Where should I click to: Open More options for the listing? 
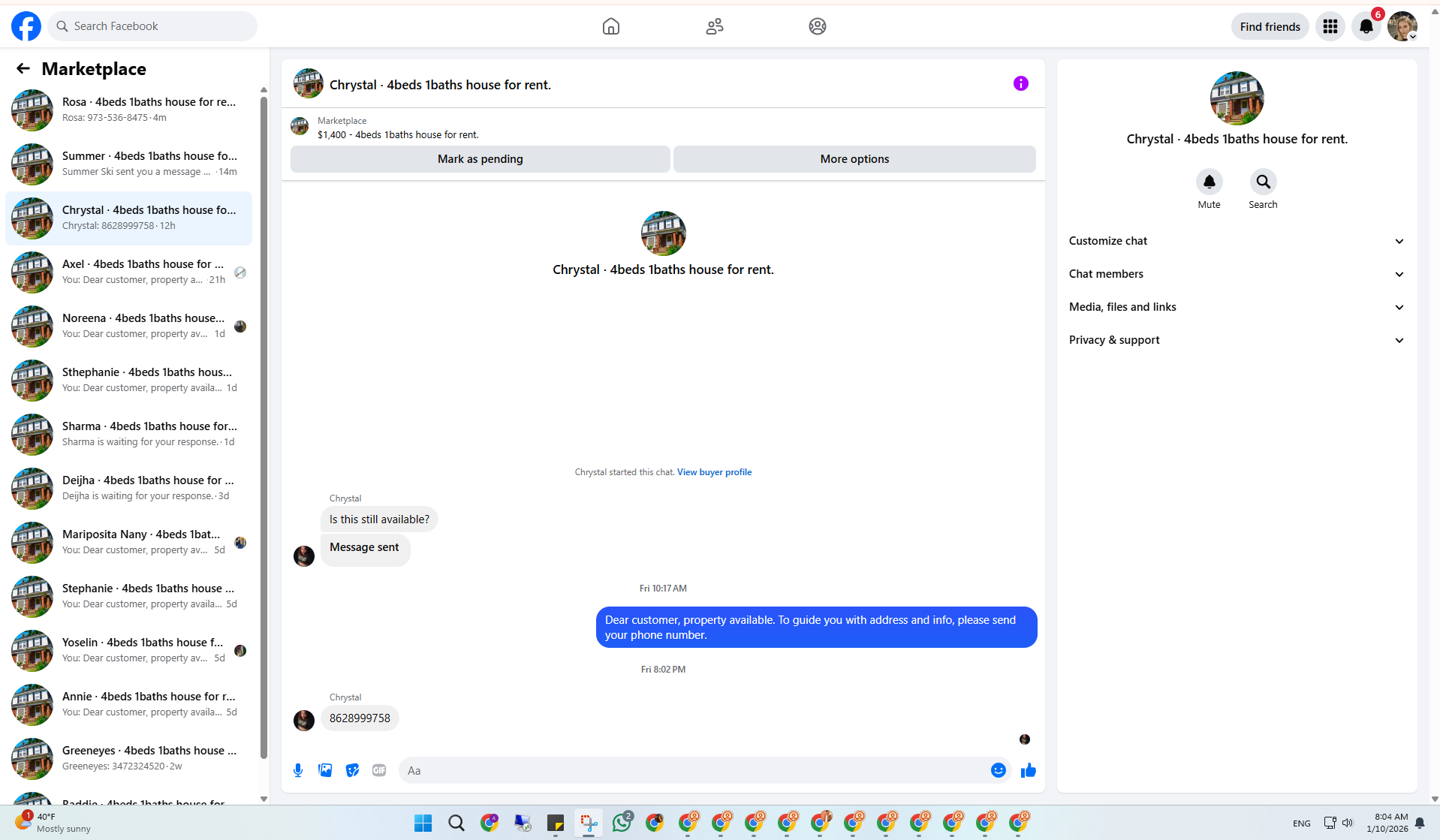coord(854,159)
